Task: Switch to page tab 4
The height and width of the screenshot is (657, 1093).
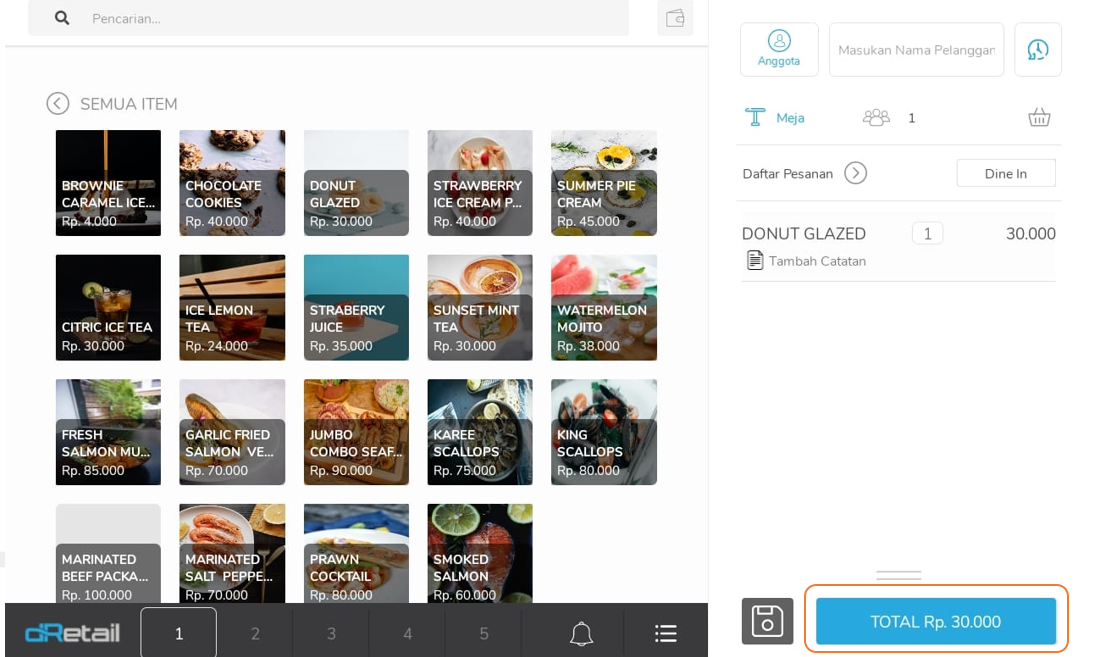Action: click(407, 633)
